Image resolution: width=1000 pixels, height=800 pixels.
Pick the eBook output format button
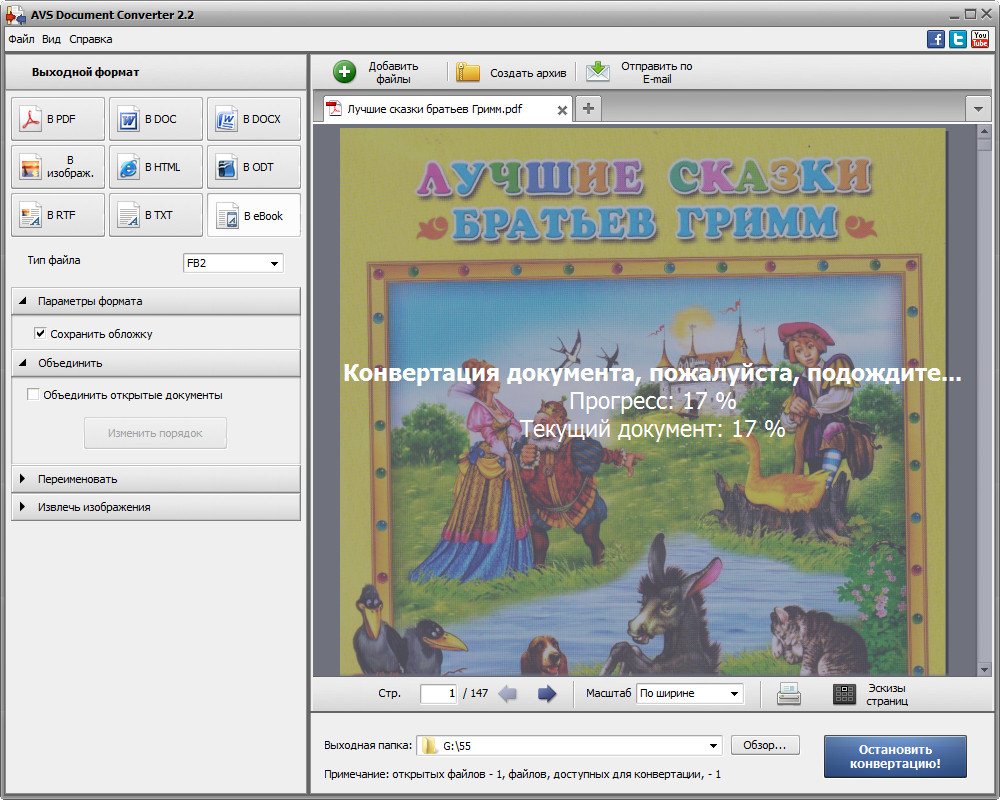pyautogui.click(x=254, y=216)
